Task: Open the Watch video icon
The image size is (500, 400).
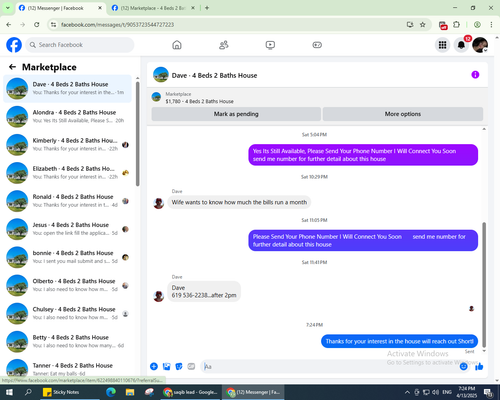Action: pyautogui.click(x=270, y=45)
